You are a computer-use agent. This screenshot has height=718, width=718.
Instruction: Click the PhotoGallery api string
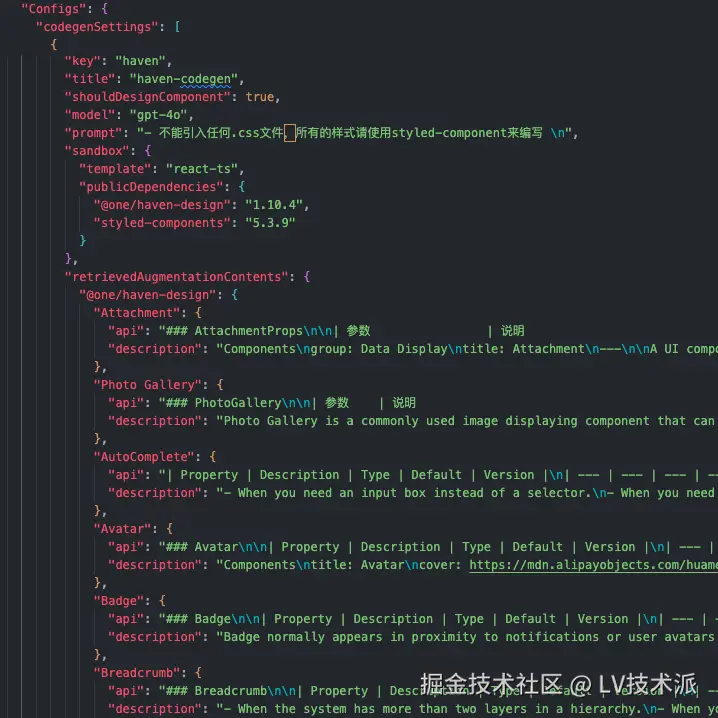point(287,403)
